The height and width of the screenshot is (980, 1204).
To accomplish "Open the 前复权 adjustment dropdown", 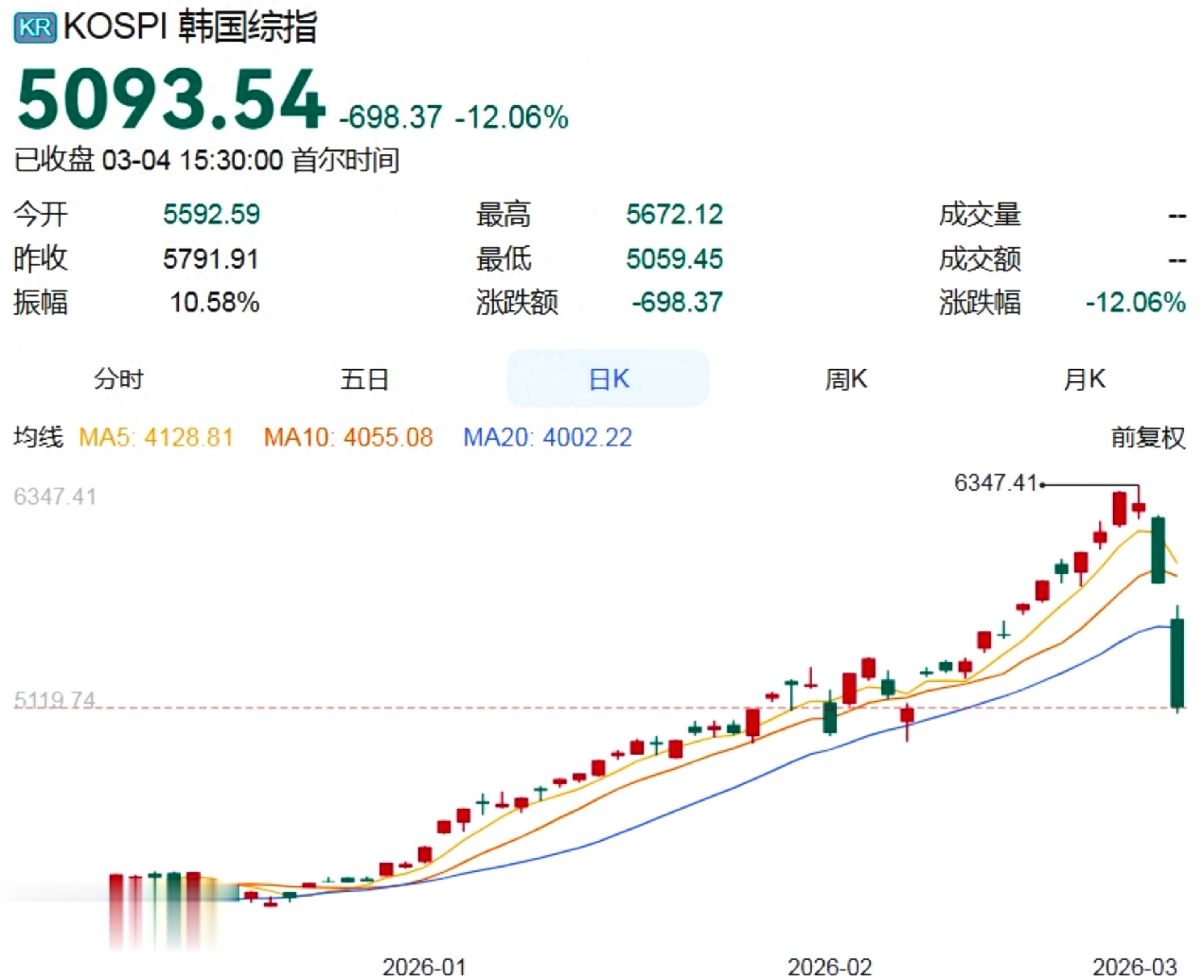I will [1148, 437].
